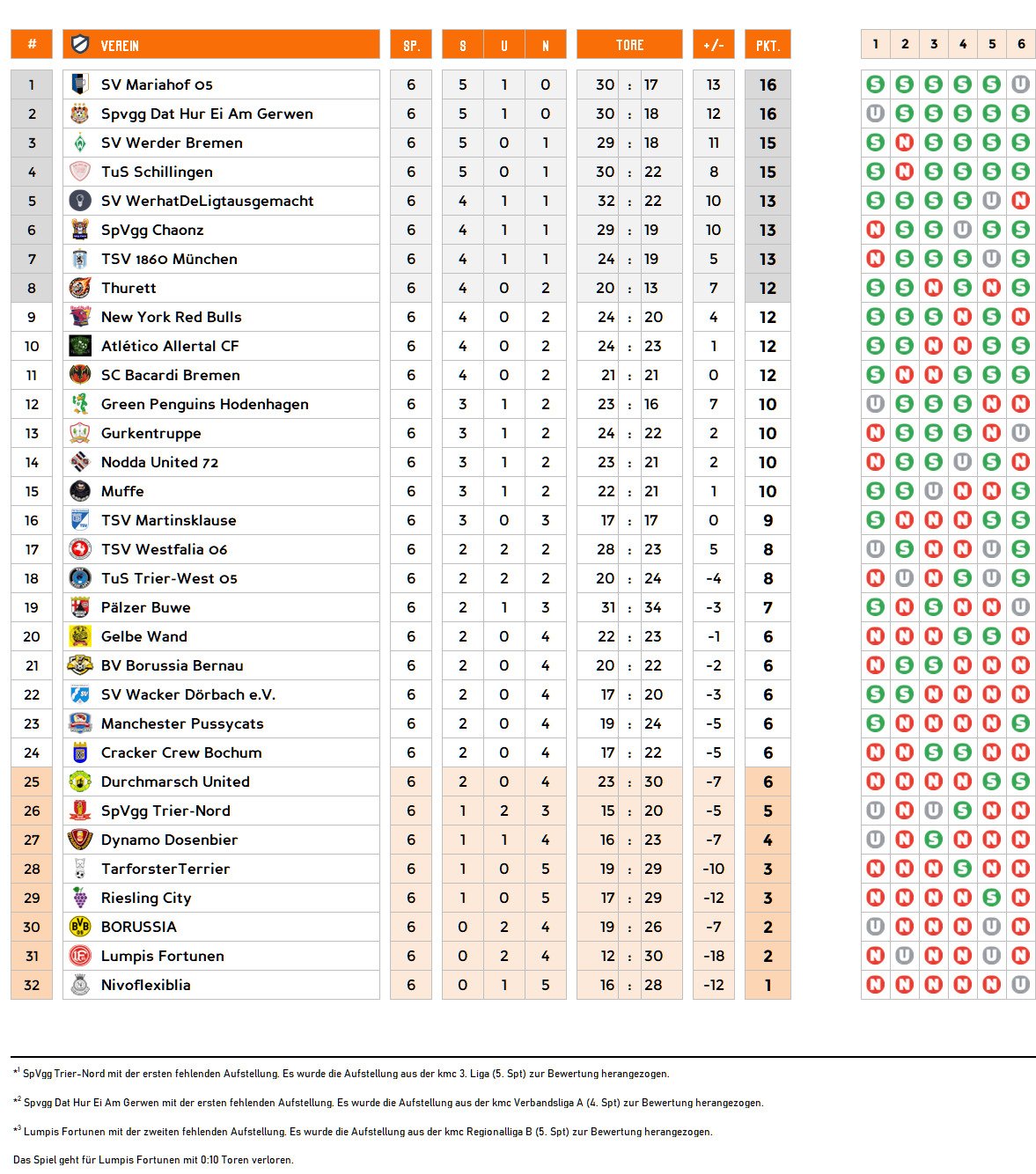The image size is (1036, 1174).
Task: Click the Riesling City grape icon
Action: [80, 898]
